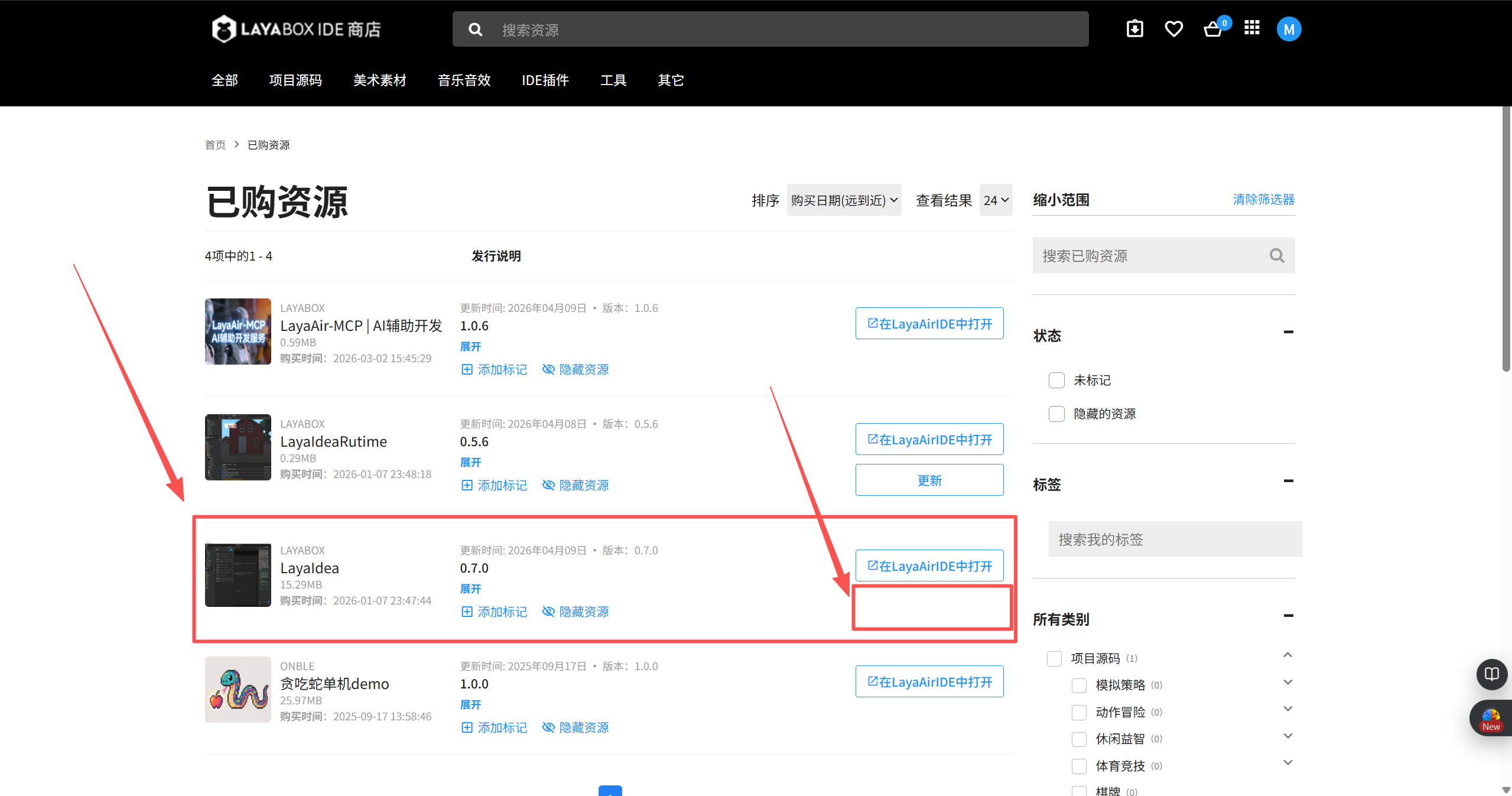The image size is (1512, 796).
Task: Go to the 项目源码 nav tab
Action: (x=295, y=80)
